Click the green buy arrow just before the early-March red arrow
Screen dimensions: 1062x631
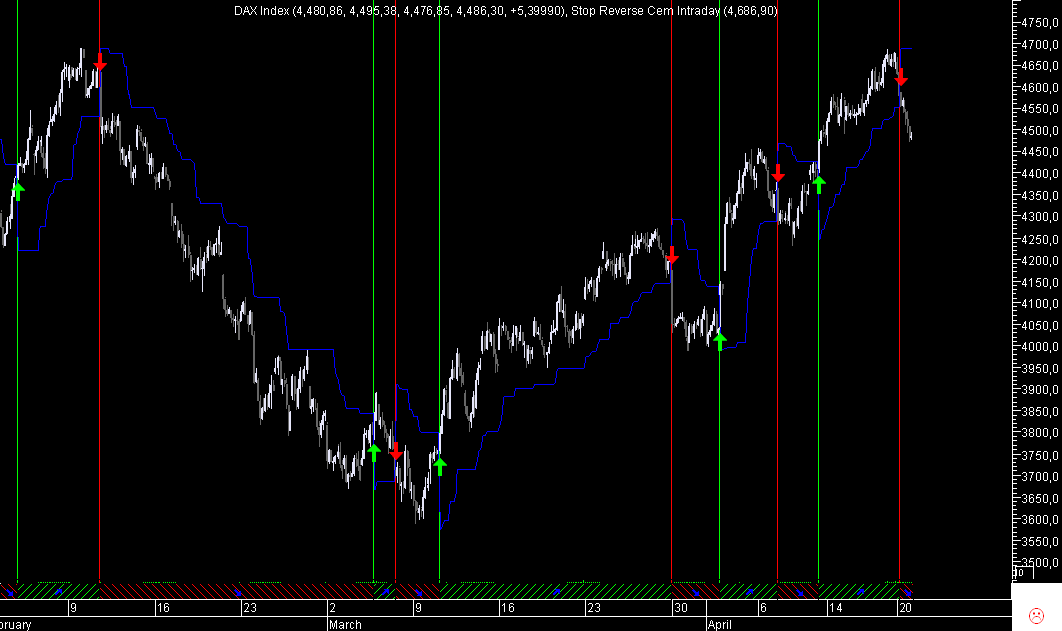click(374, 452)
